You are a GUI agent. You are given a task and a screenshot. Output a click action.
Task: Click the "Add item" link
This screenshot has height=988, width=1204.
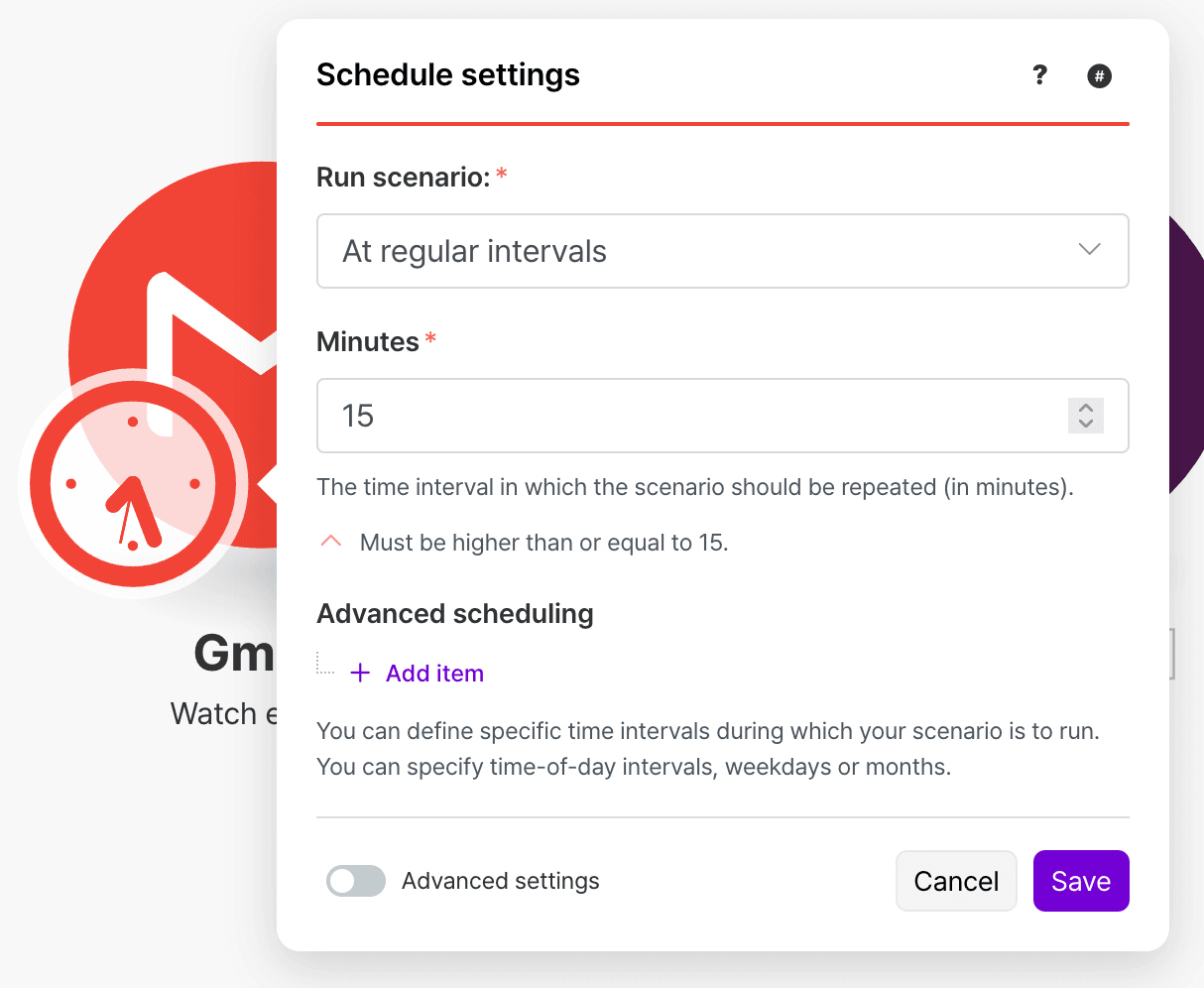pyautogui.click(x=434, y=674)
